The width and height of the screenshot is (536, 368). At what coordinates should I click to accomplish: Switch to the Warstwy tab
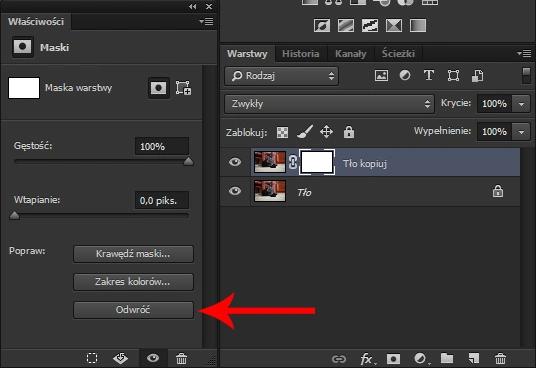coord(247,54)
